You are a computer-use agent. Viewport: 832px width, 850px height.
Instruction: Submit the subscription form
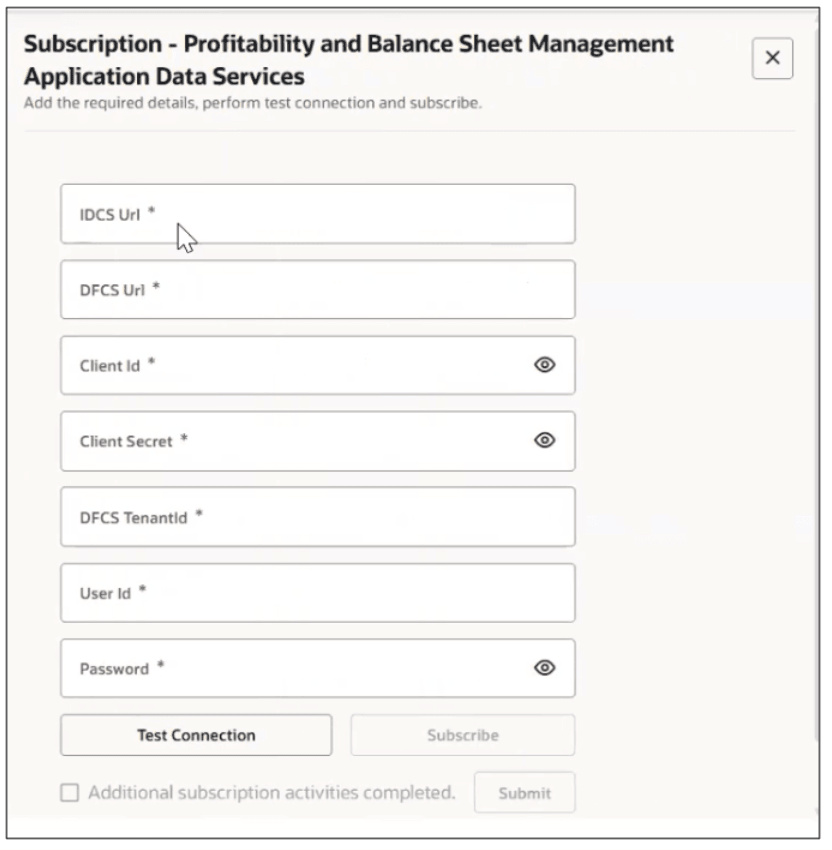coord(524,792)
